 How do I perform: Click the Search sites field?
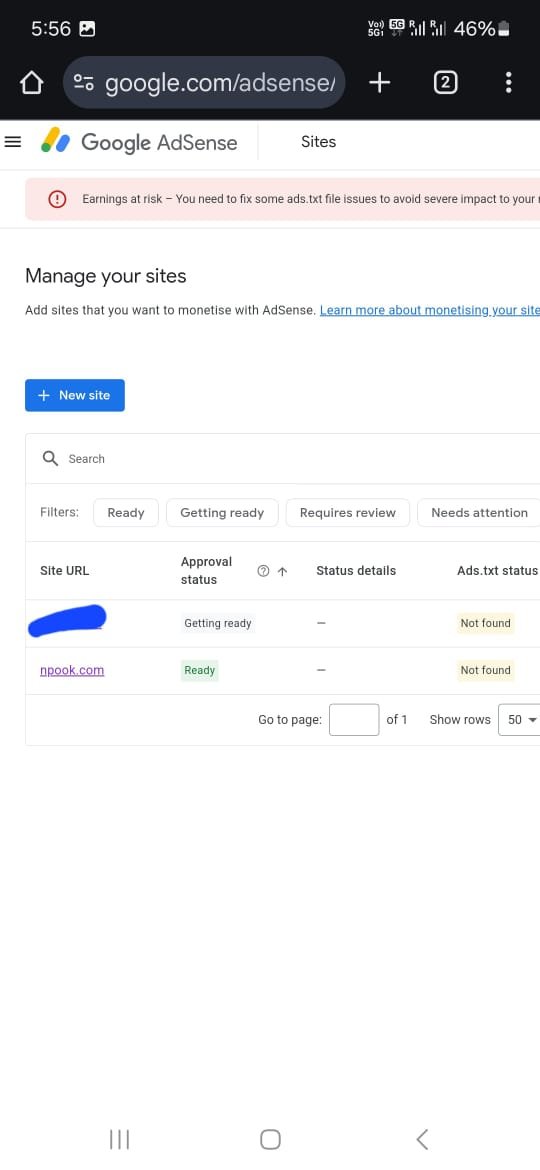tap(283, 459)
